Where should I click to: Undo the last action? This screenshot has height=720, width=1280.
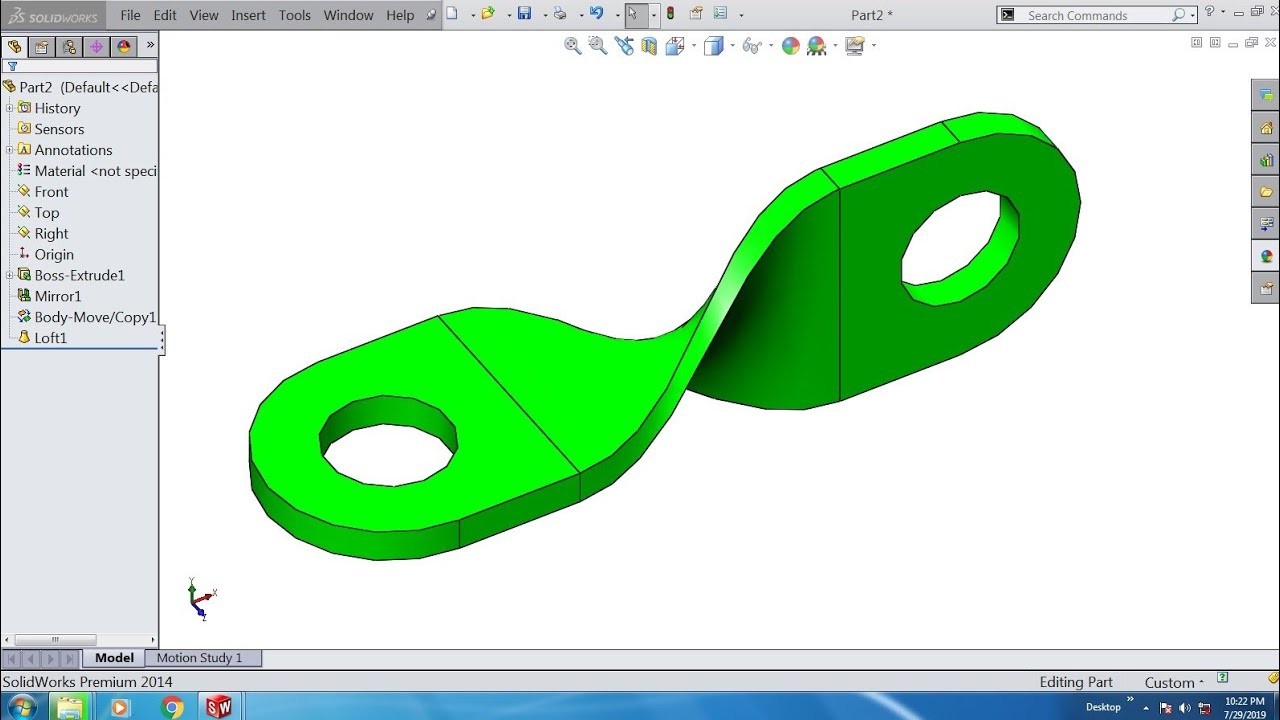pyautogui.click(x=597, y=14)
